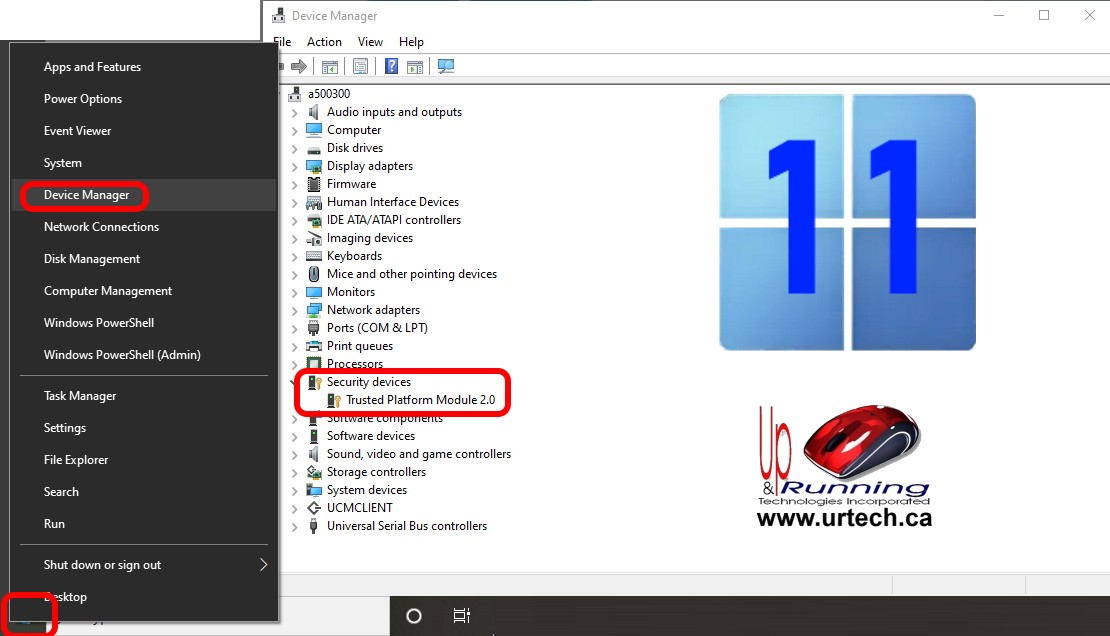Click the forward navigation arrow icon
The image size is (1110, 636).
(299, 66)
